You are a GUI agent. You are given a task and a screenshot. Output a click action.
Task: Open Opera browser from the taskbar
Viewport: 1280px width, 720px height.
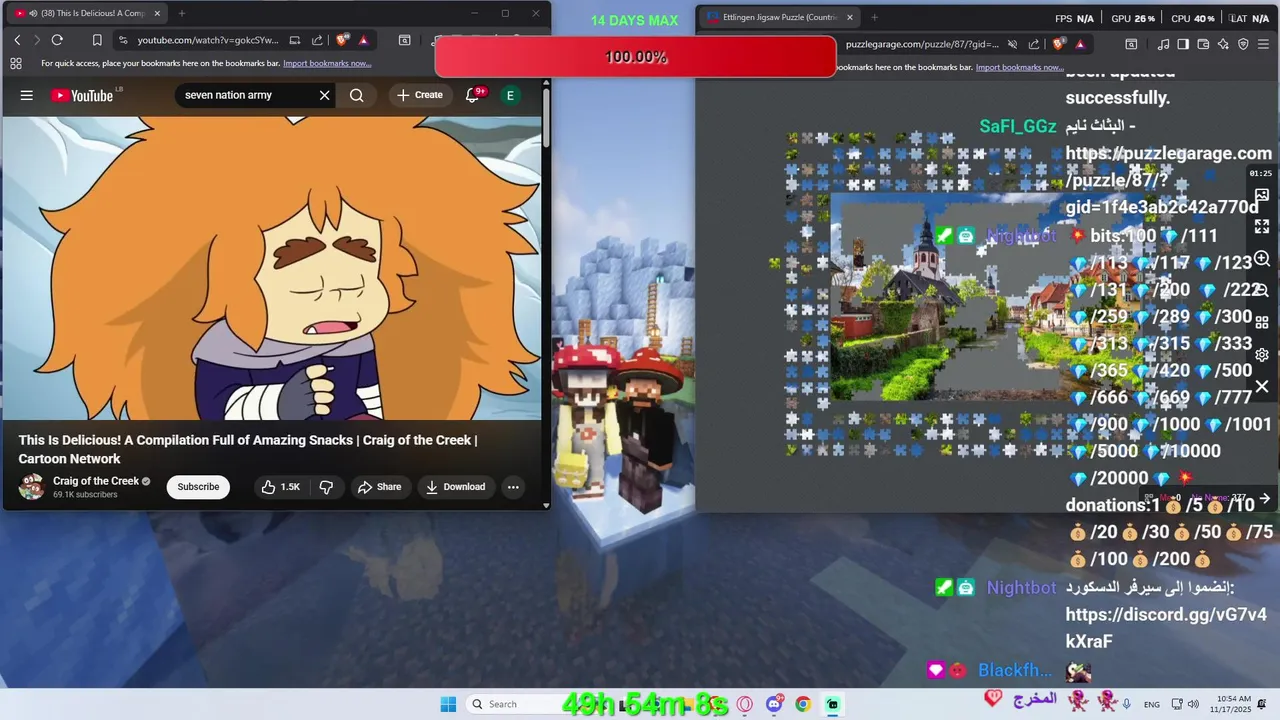click(x=744, y=704)
